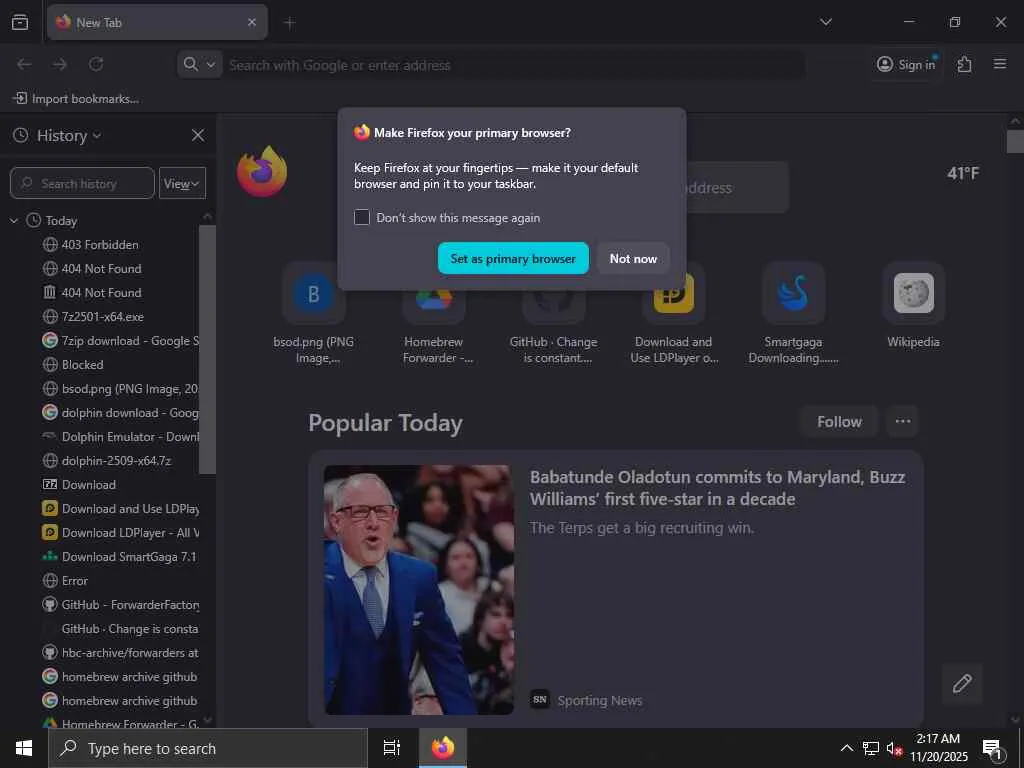Open the notification center icon

tap(992, 749)
